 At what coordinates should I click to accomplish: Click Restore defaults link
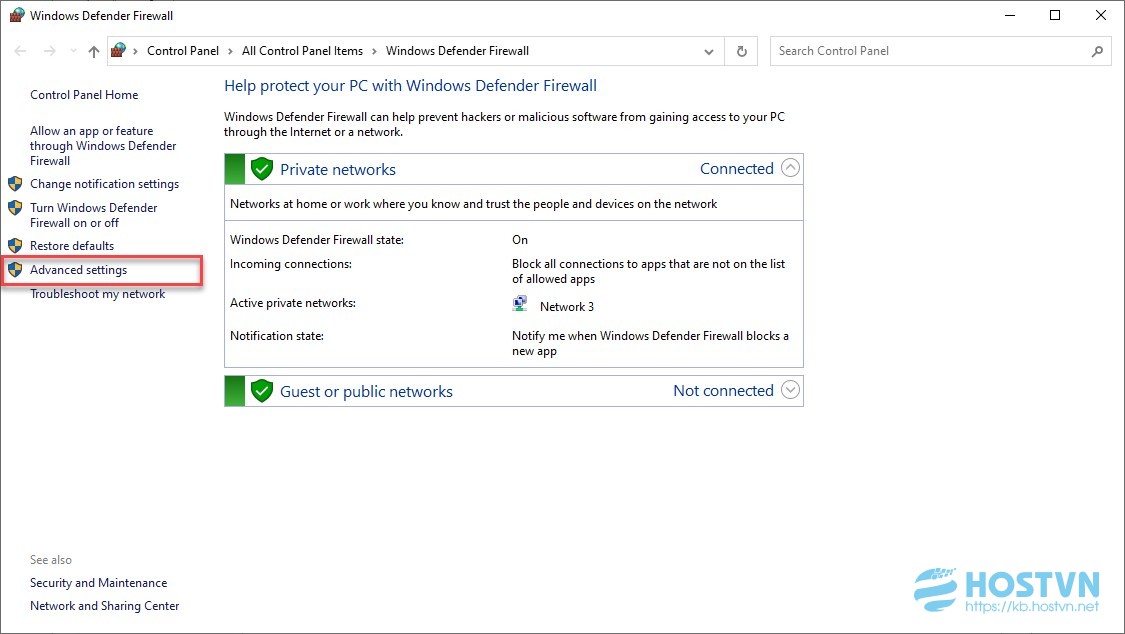[72, 246]
